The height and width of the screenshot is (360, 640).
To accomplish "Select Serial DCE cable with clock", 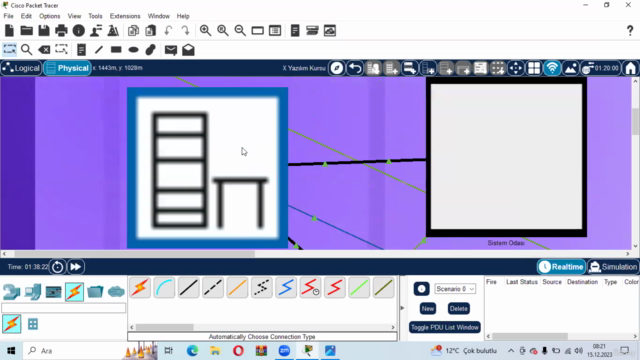I will 310,288.
